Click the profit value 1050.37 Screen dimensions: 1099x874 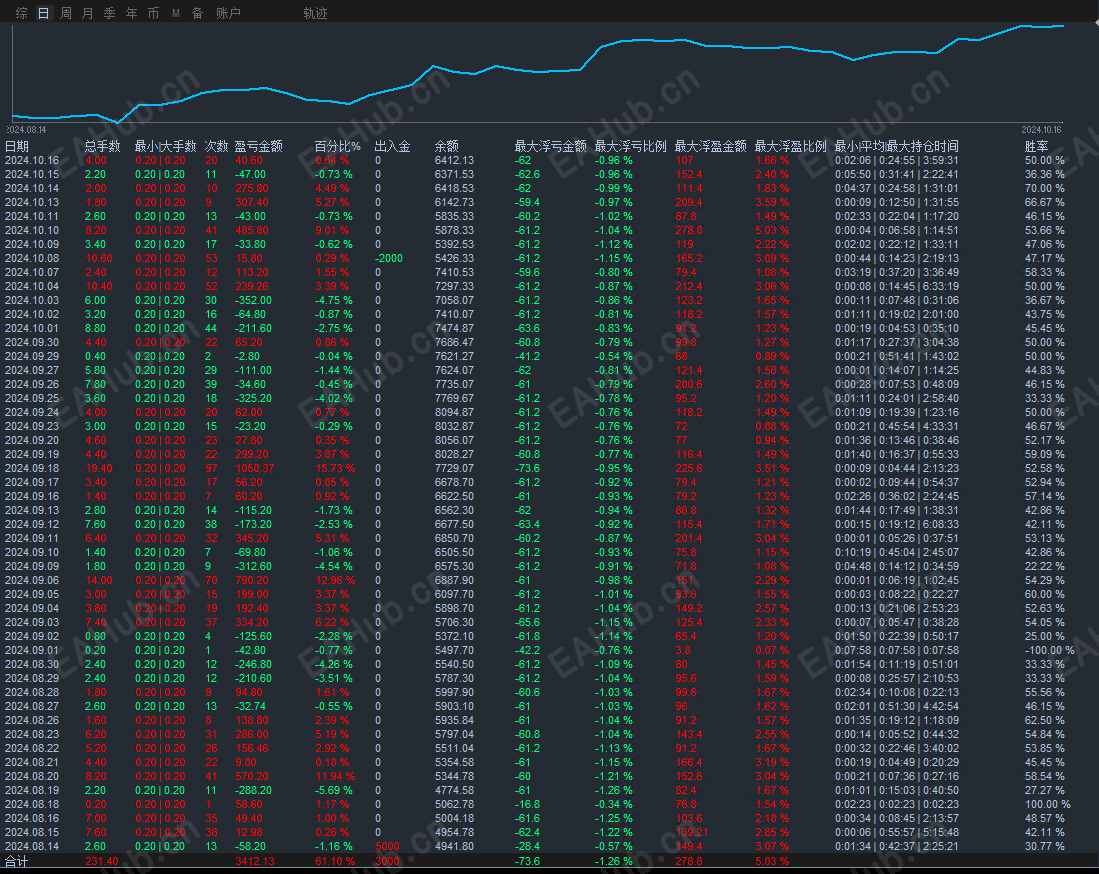[255, 468]
